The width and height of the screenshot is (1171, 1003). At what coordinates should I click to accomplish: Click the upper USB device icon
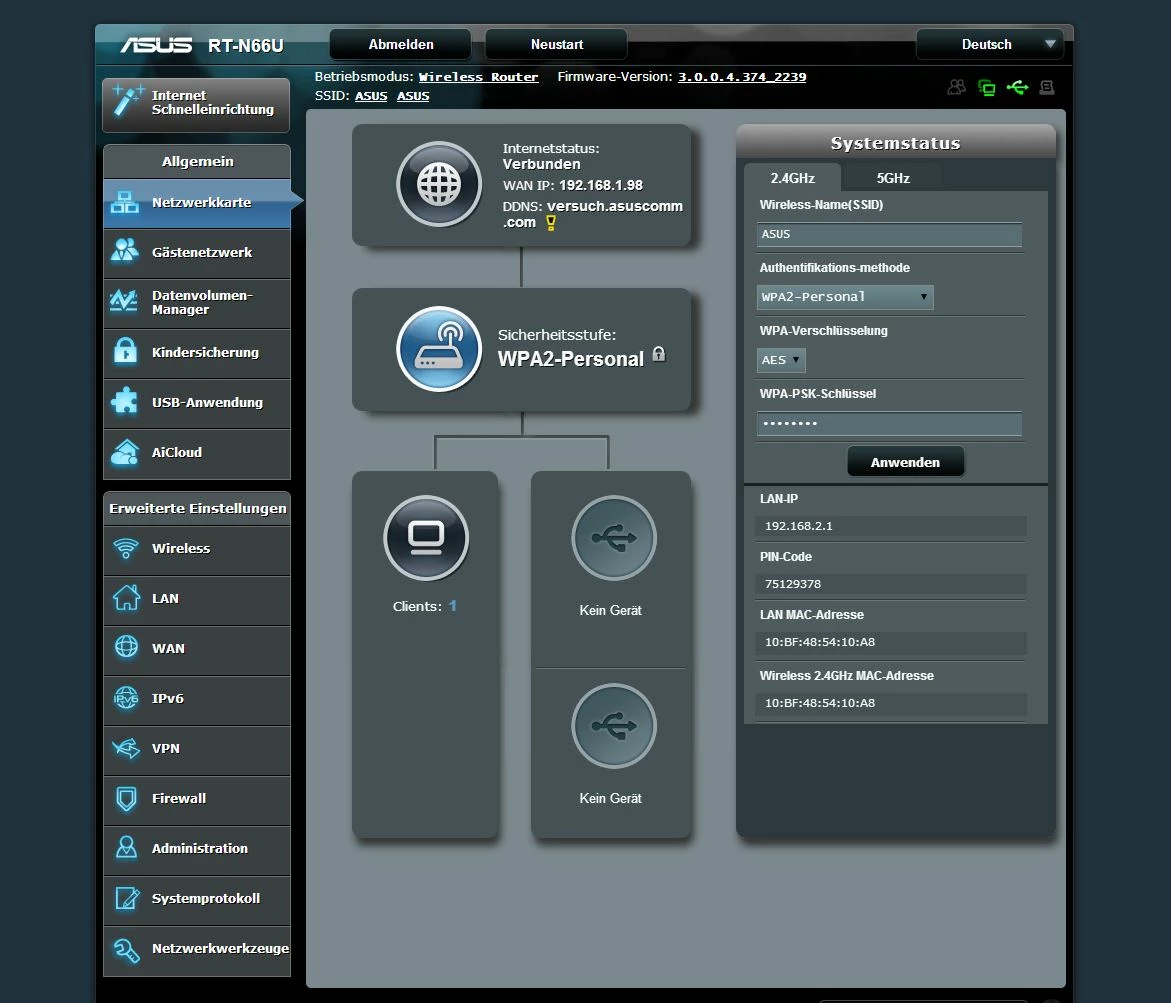coord(614,538)
